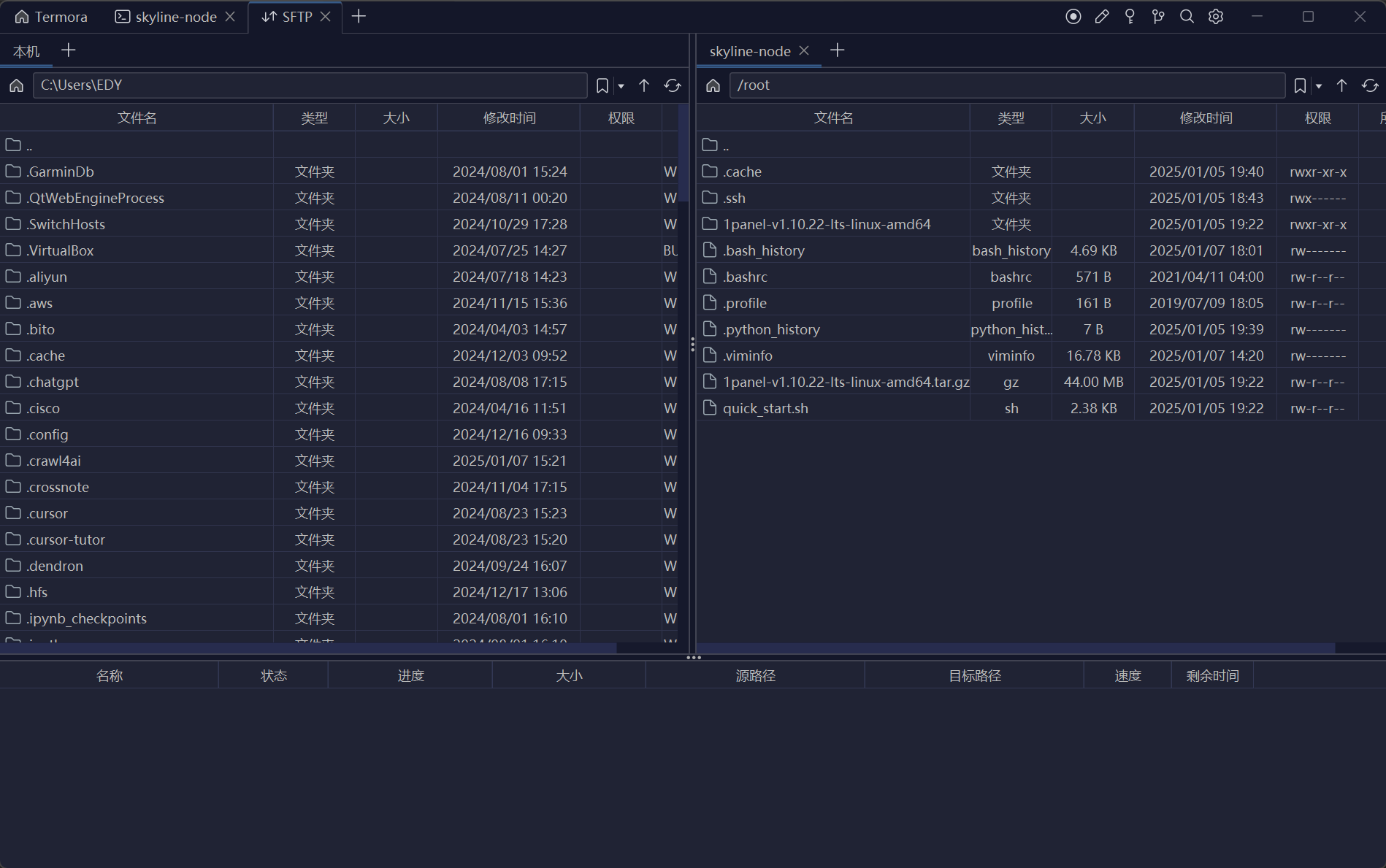Click the record icon in the top toolbar
Image resolution: width=1386 pixels, height=868 pixels.
[1073, 17]
